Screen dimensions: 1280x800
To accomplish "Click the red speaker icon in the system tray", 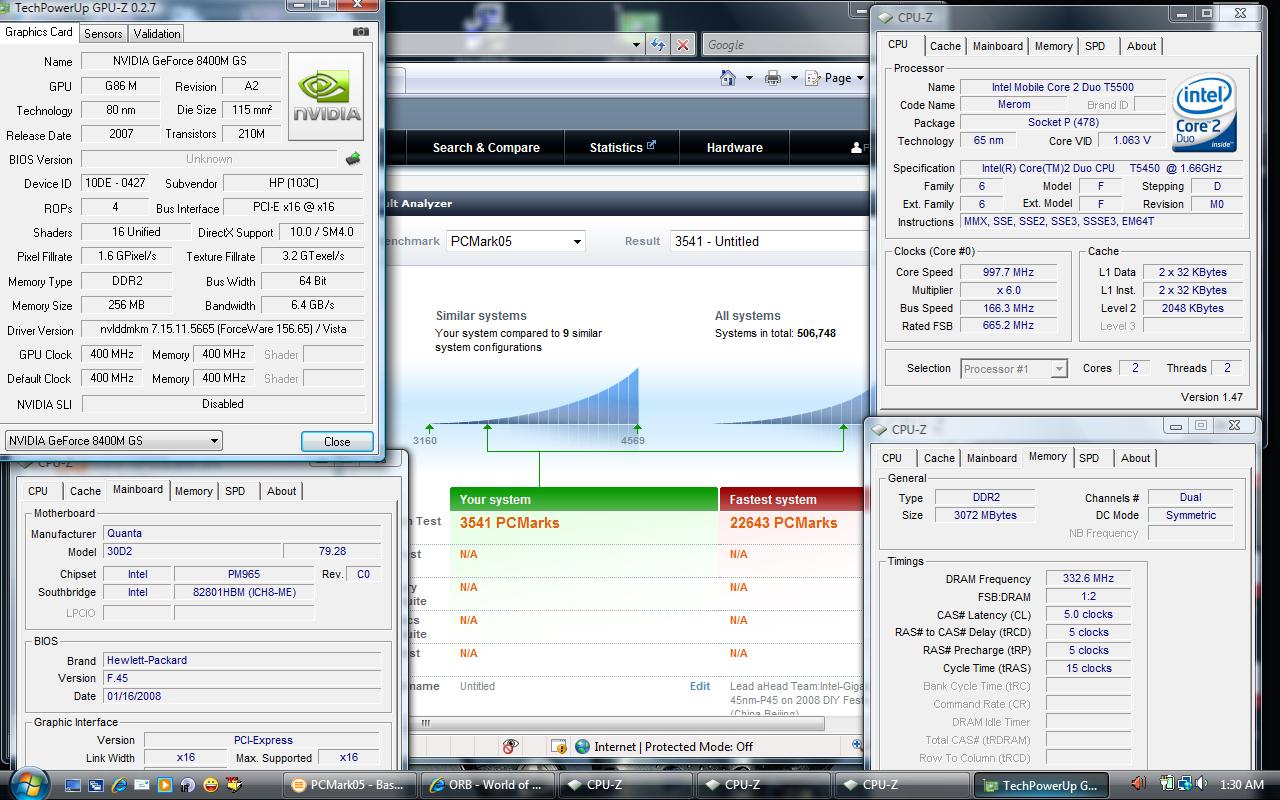I will tap(1139, 784).
